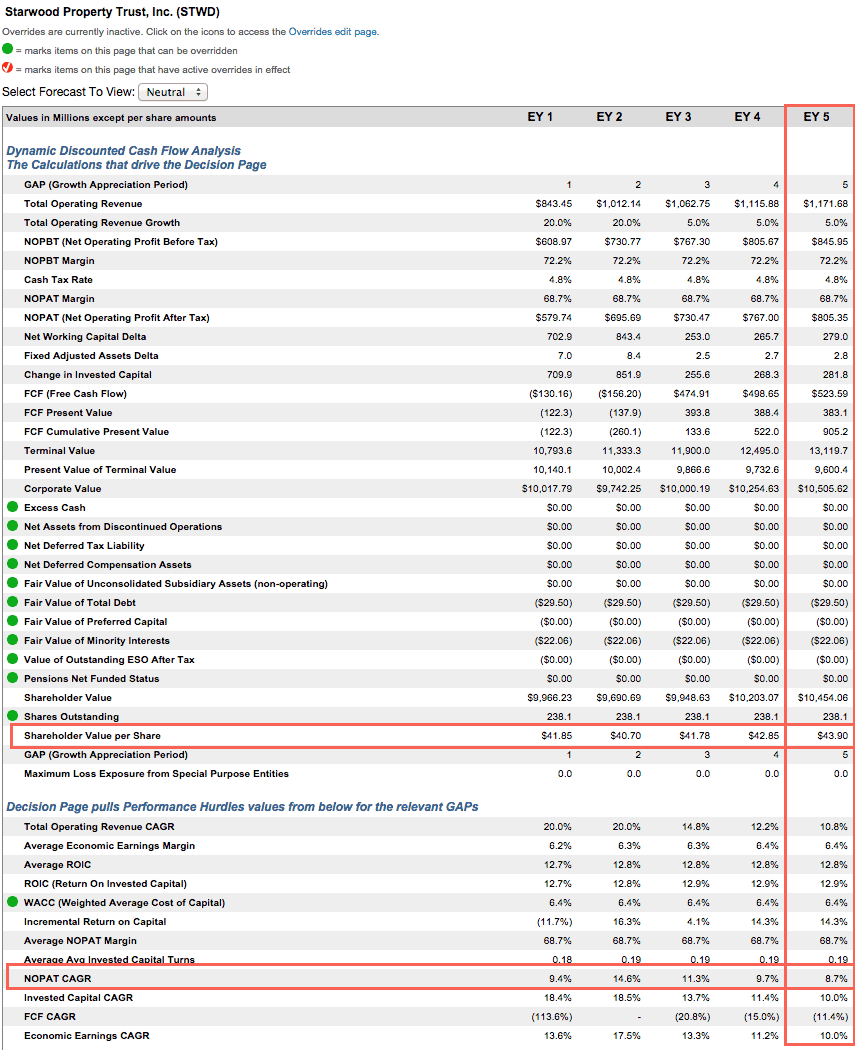The height and width of the screenshot is (1050, 855).
Task: Click the NOPAT Margin row label
Action: (59, 299)
